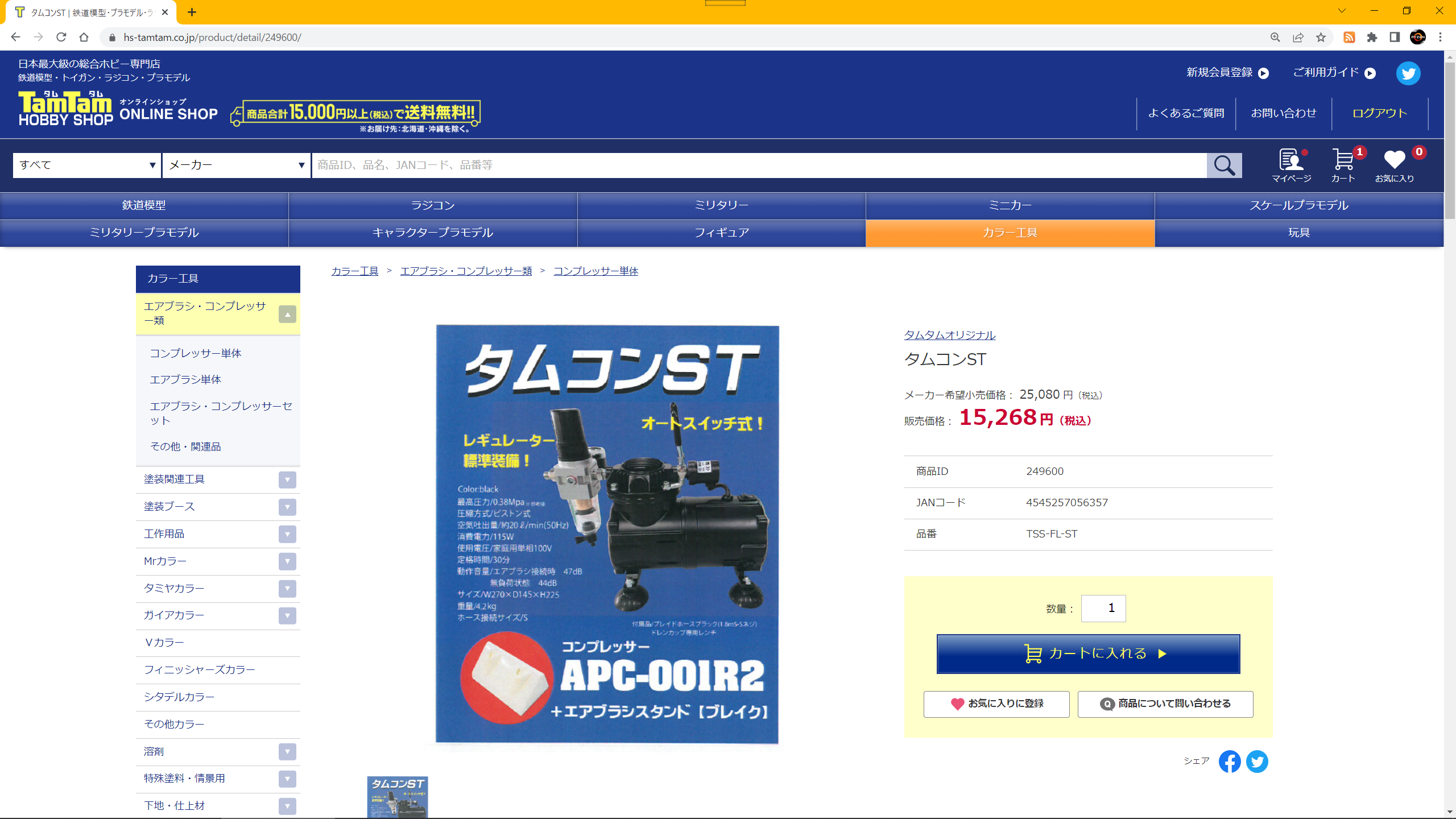Expand タミヤカラー category
This screenshot has height=819, width=1456.
287,588
